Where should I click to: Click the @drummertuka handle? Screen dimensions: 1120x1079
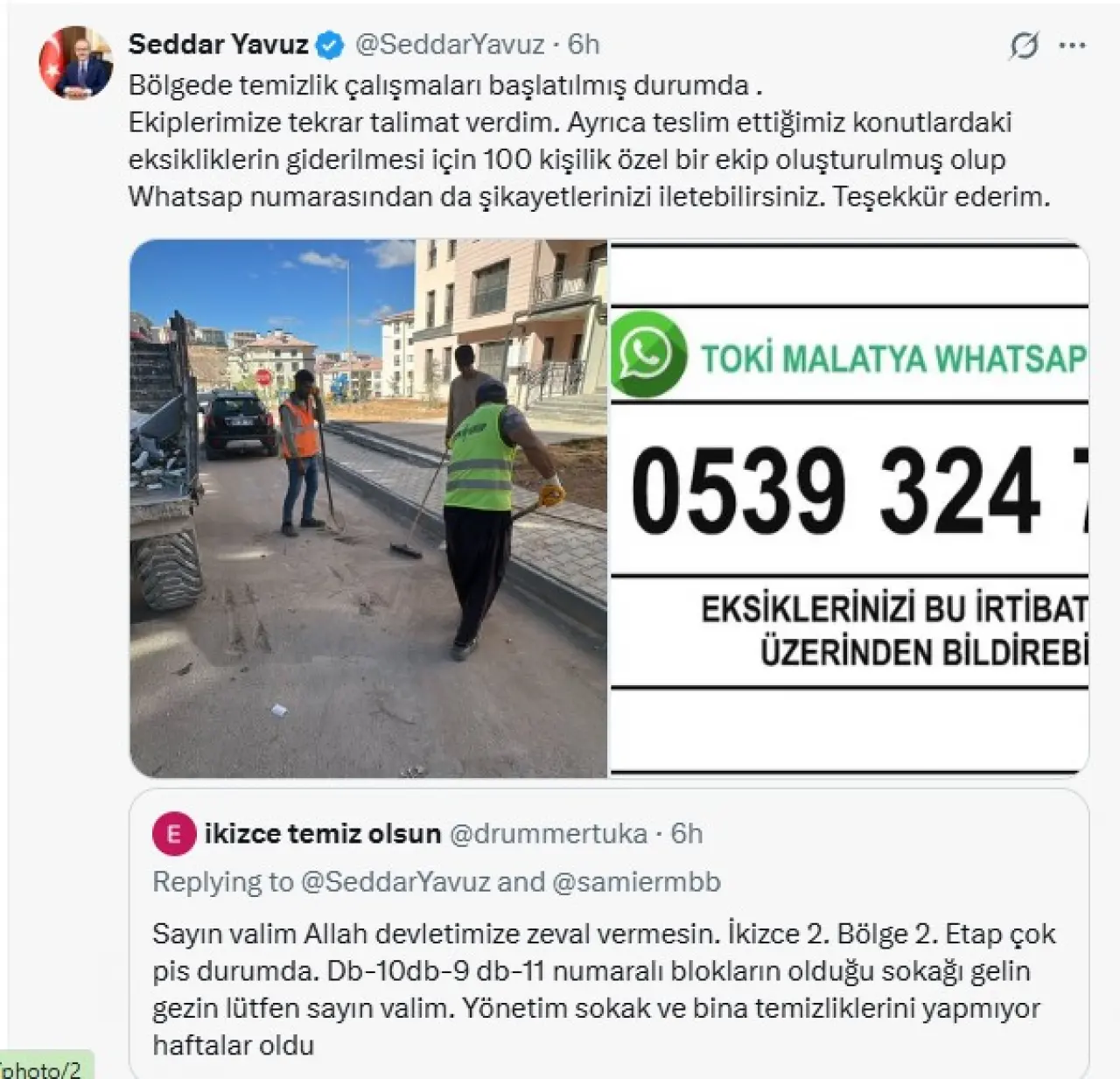point(549,834)
